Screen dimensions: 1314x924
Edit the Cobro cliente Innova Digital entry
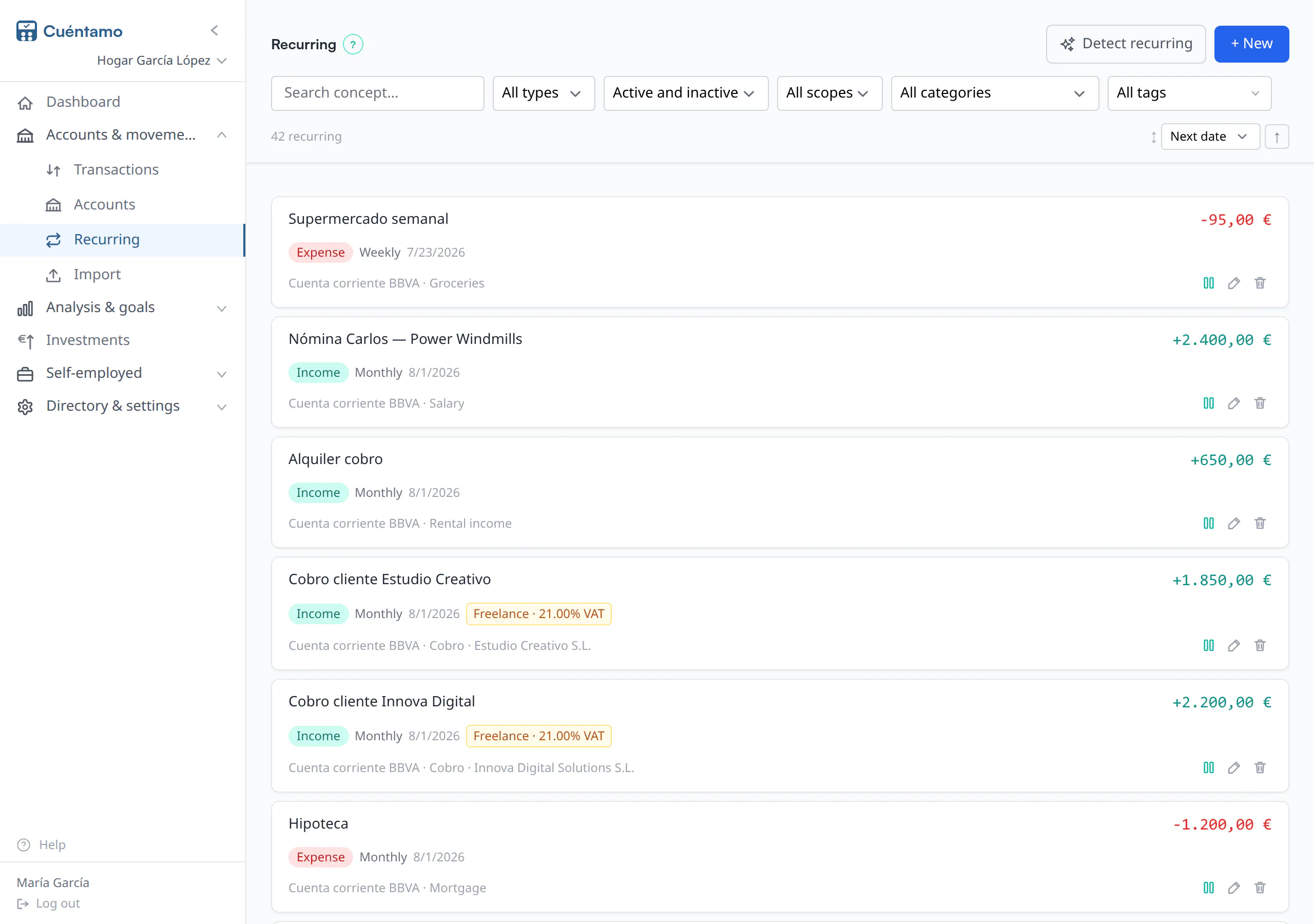click(x=1234, y=768)
